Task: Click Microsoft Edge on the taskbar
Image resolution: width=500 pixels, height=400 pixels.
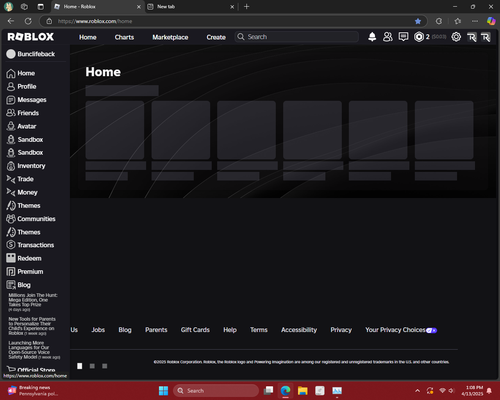Action: (x=285, y=390)
